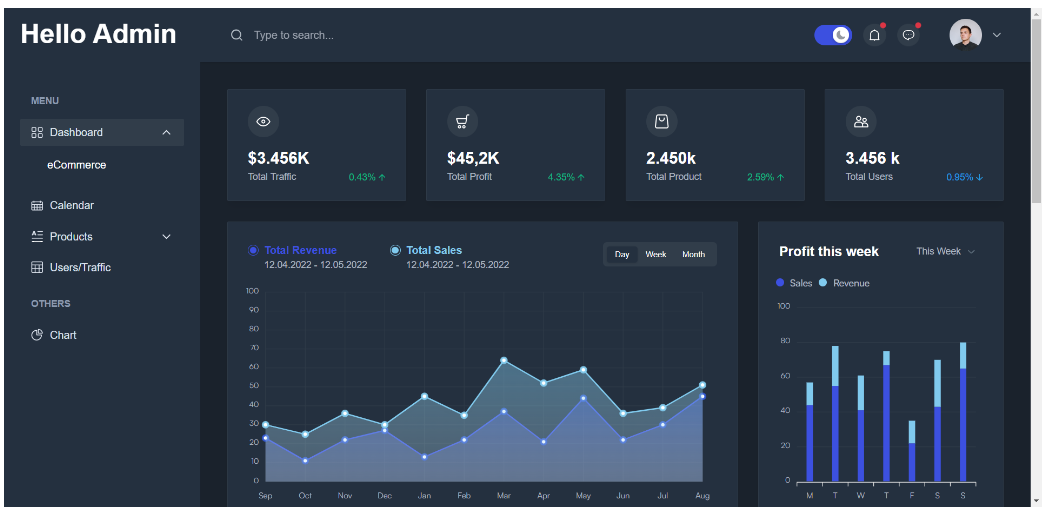Switch chart to Day view
Image resolution: width=1043 pixels, height=516 pixels.
coord(622,255)
